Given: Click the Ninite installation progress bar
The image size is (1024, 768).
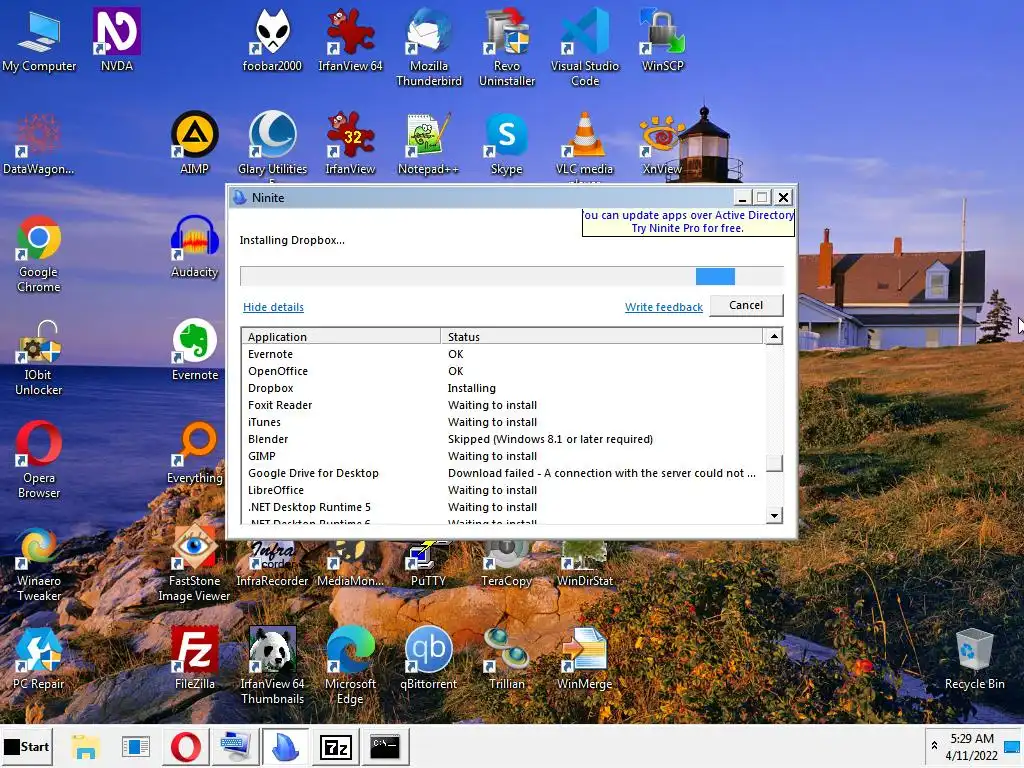Looking at the screenshot, I should point(511,276).
